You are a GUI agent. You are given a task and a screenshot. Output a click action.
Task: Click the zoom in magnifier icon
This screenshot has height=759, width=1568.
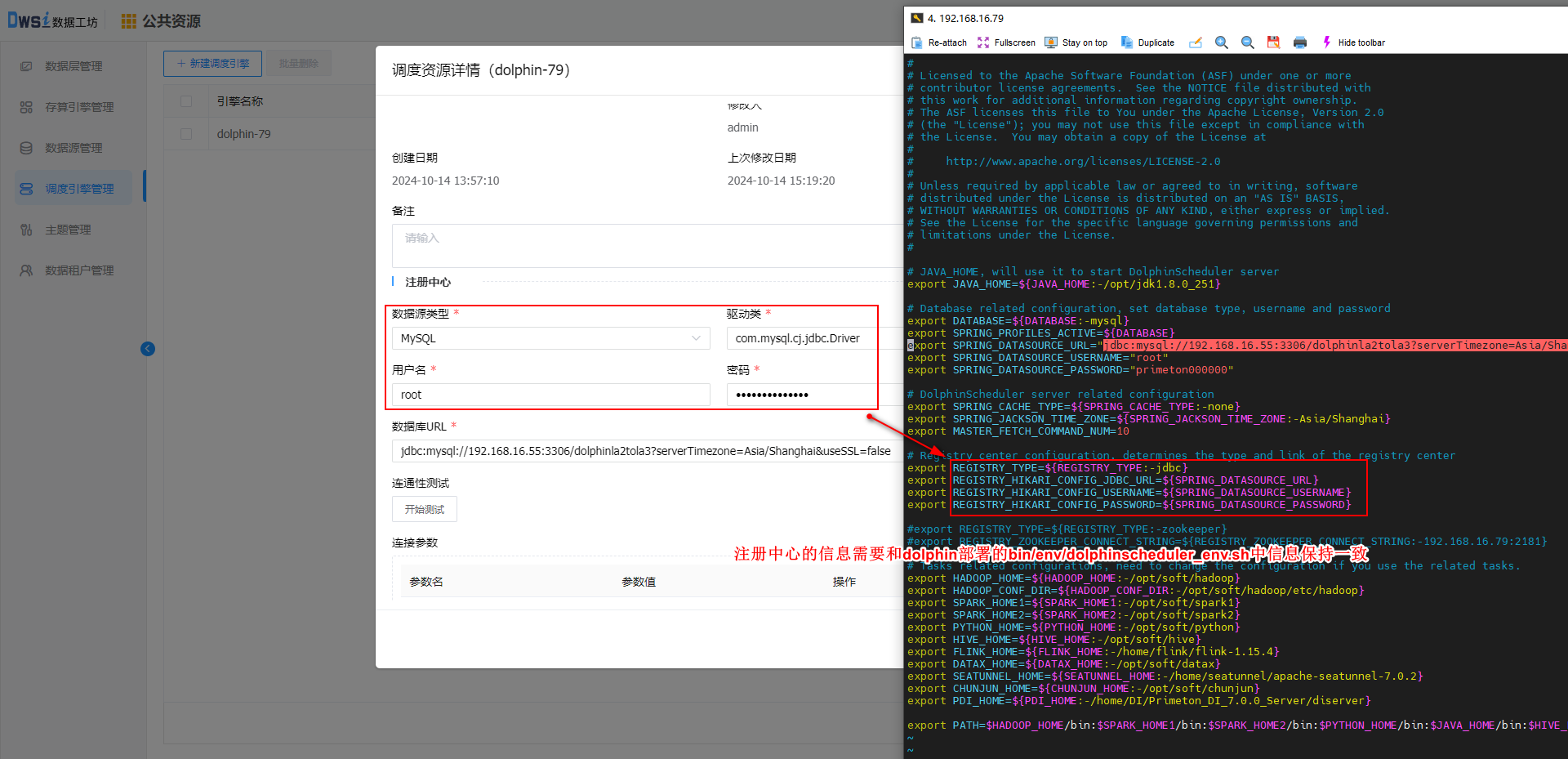pos(1221,42)
